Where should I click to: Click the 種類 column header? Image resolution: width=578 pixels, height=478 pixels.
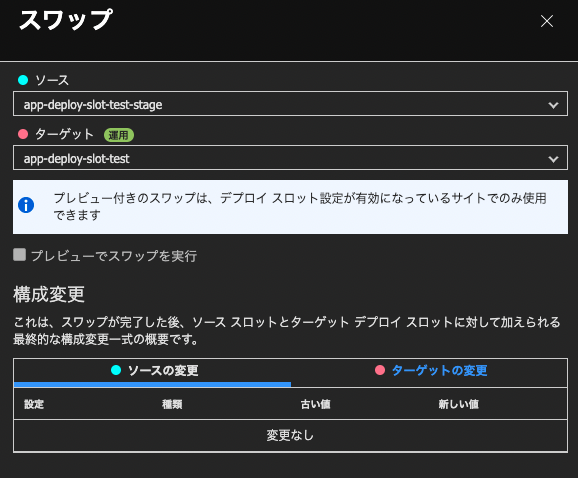click(x=172, y=404)
